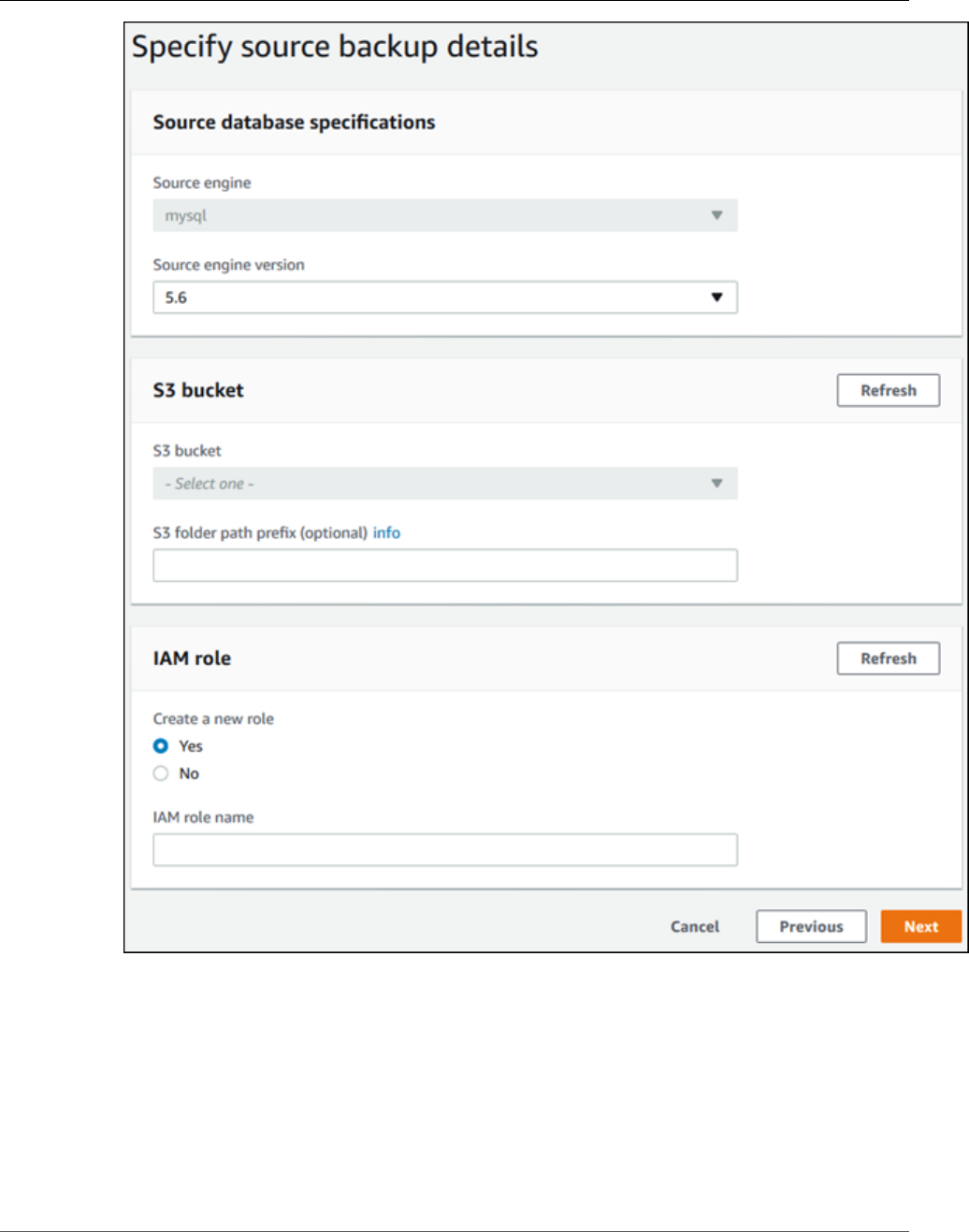Choose No for Create a new role
This screenshot has height=1232, width=969.
click(x=161, y=774)
